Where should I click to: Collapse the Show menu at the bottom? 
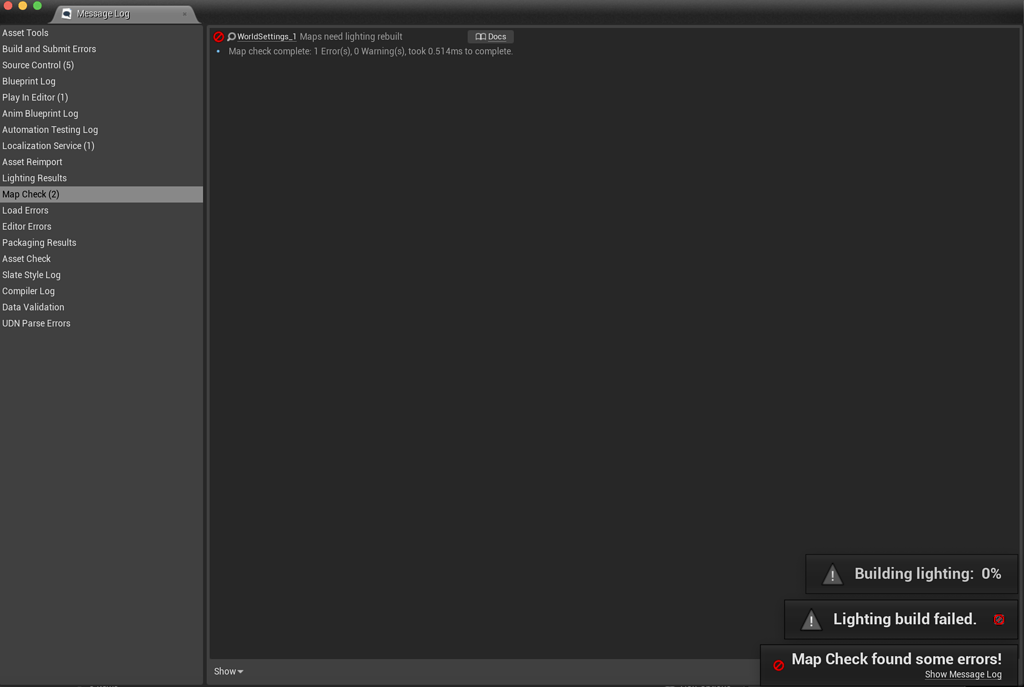tap(227, 671)
